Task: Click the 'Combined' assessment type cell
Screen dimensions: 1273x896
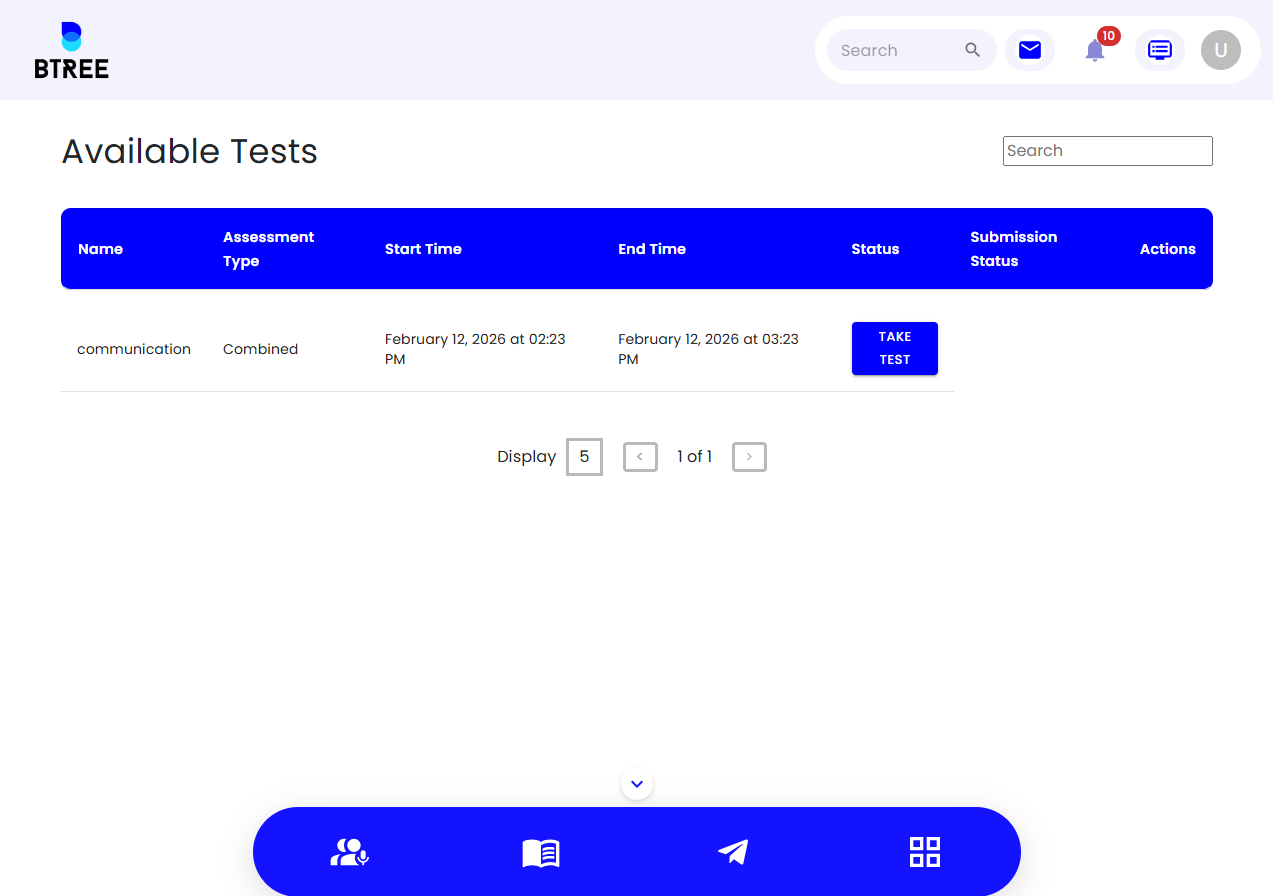Action: [x=260, y=349]
